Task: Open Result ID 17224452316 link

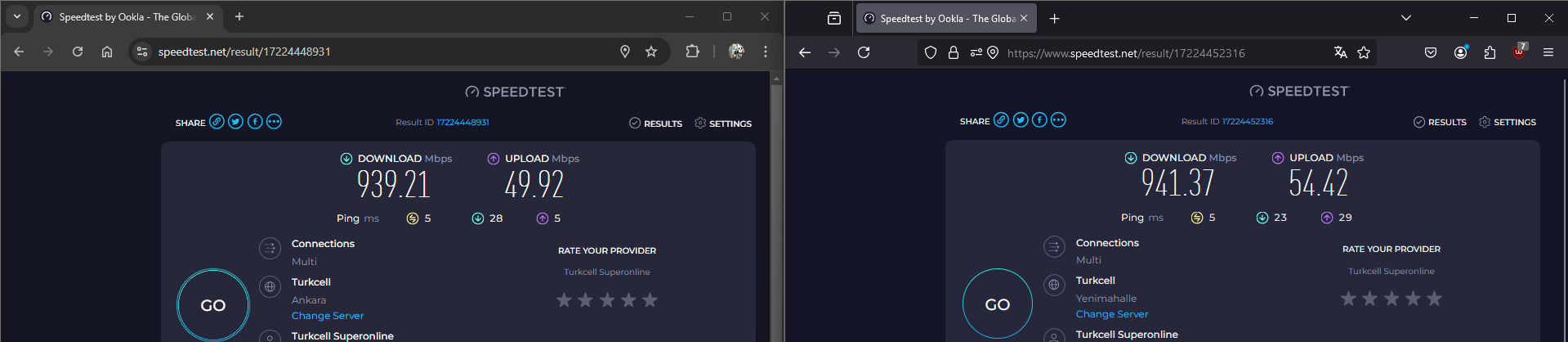Action: point(1248,121)
